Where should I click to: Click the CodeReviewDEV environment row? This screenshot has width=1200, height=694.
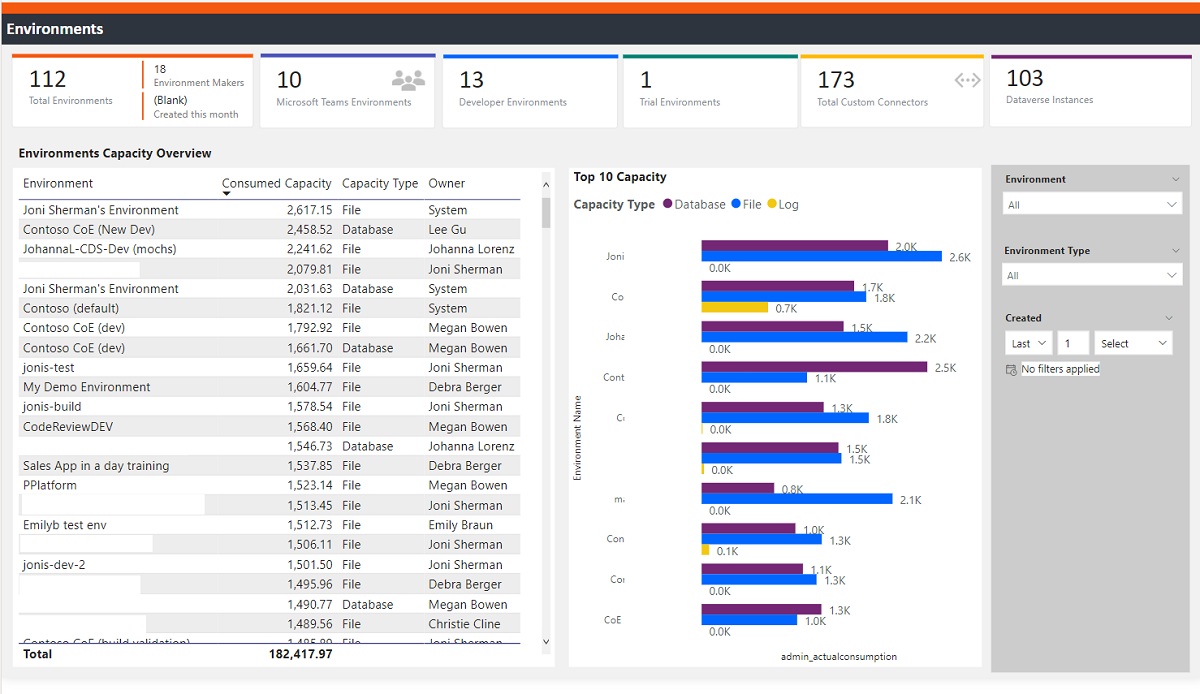[x=270, y=426]
